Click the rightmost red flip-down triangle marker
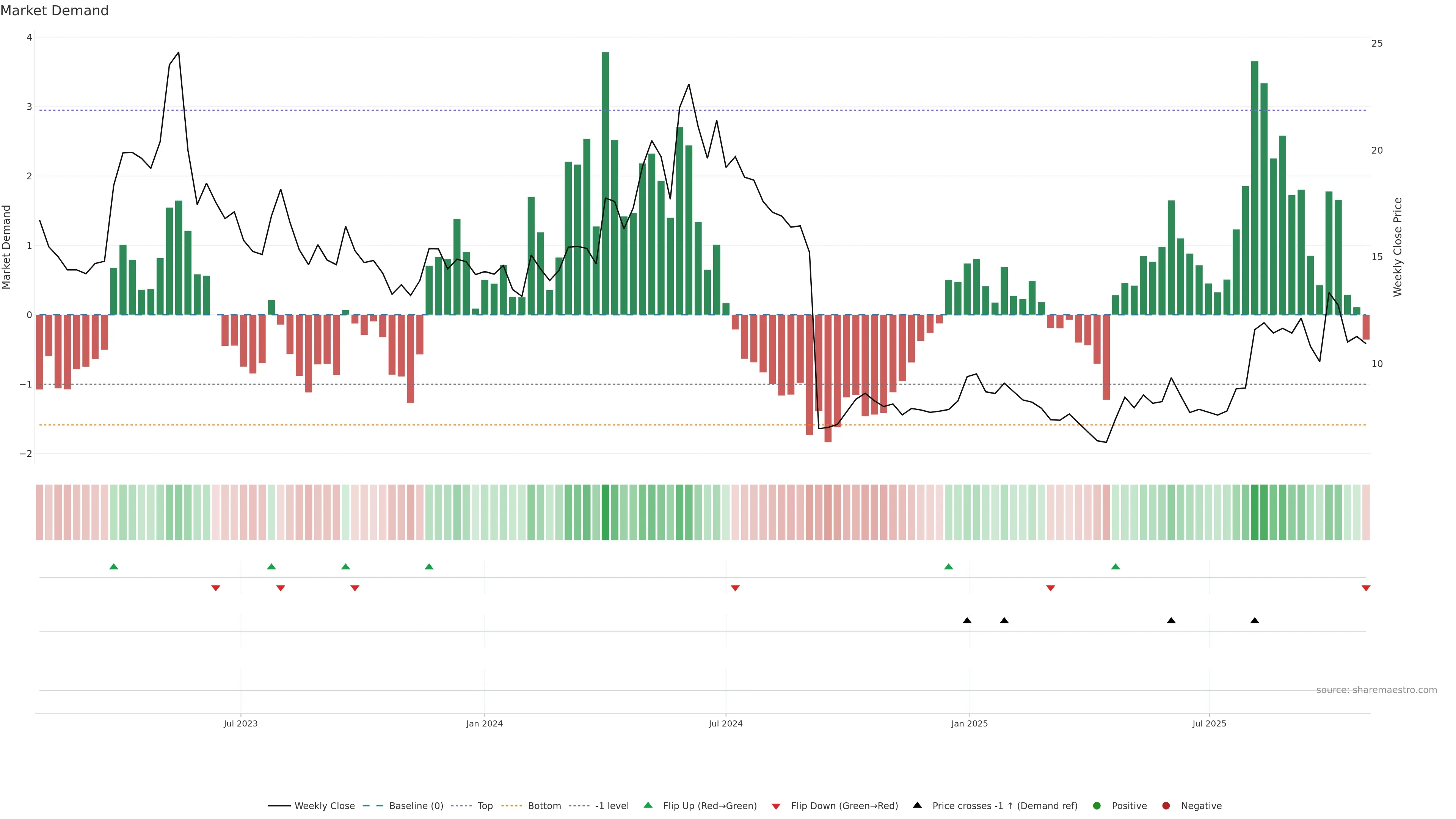The image size is (1456, 819). (1365, 588)
